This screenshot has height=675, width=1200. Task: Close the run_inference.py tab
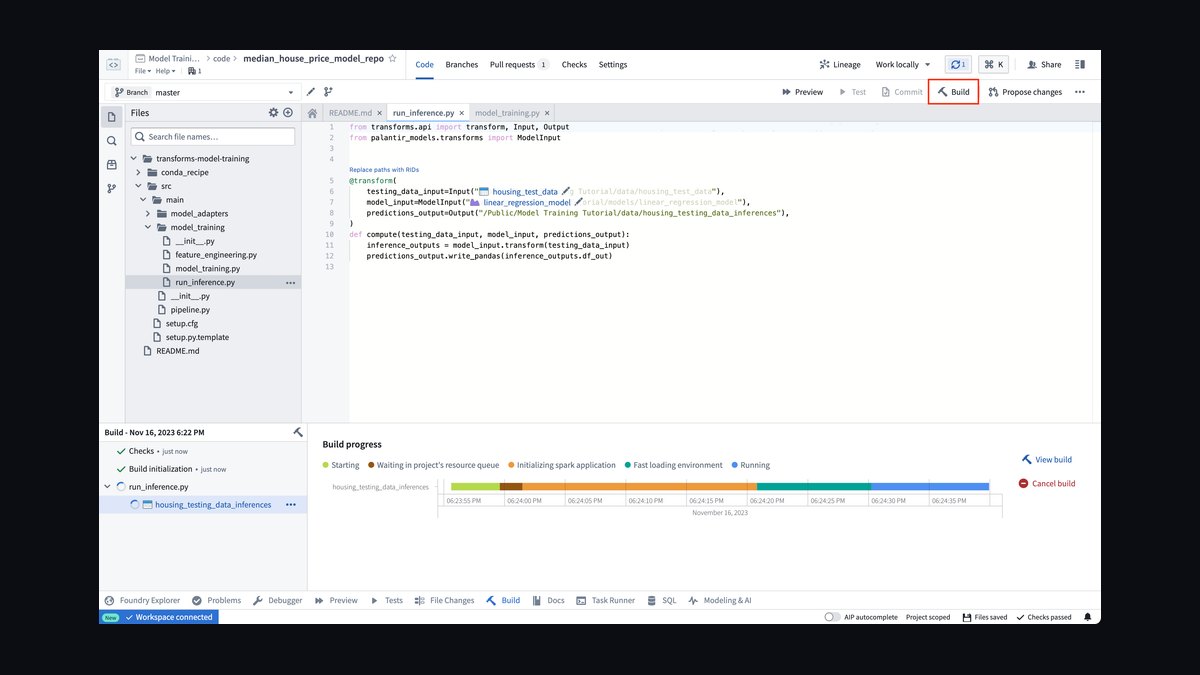click(x=462, y=114)
